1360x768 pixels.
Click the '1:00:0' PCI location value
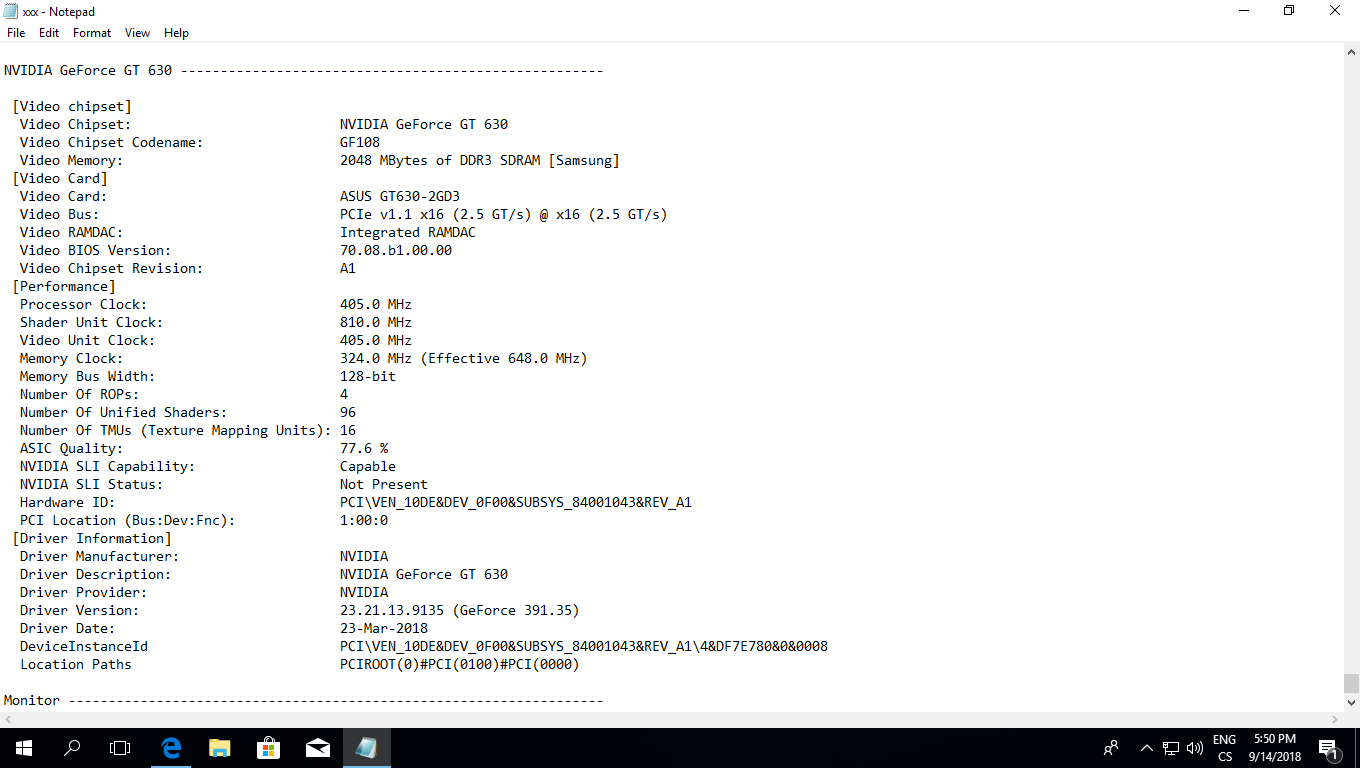364,521
